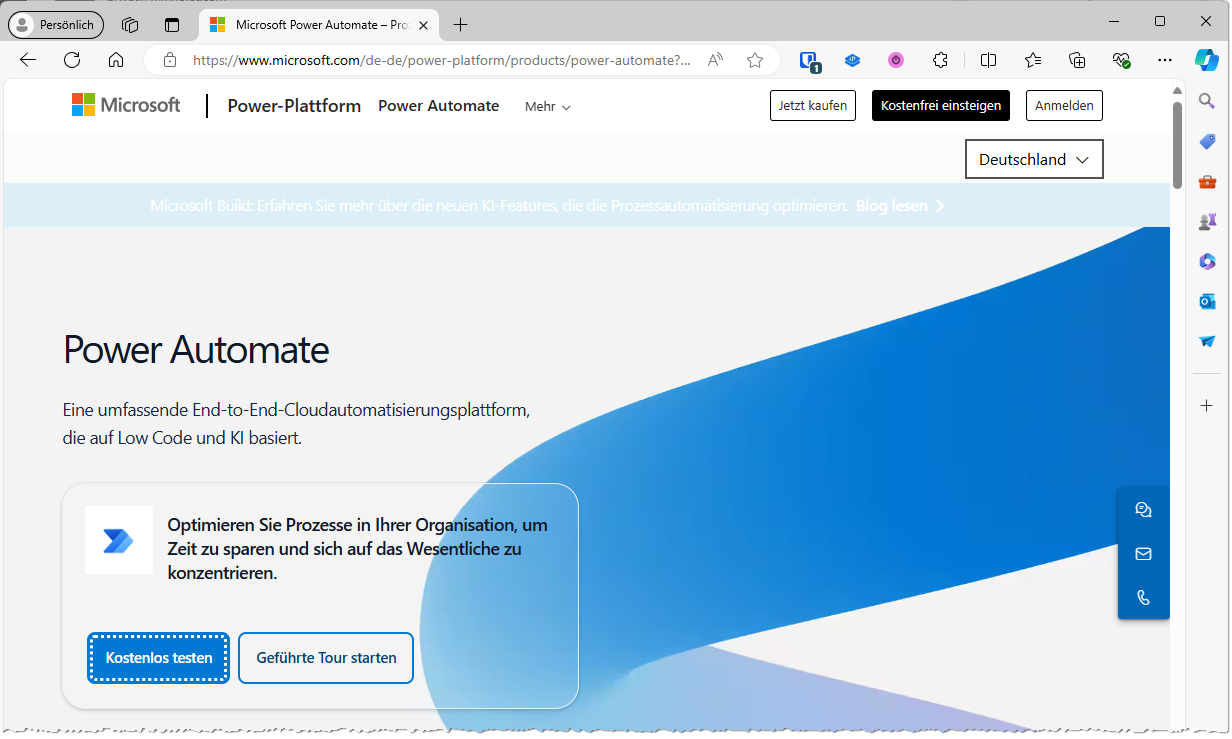The width and height of the screenshot is (1232, 739).
Task: Open Copilot in the browser toolbar
Action: tap(1207, 60)
